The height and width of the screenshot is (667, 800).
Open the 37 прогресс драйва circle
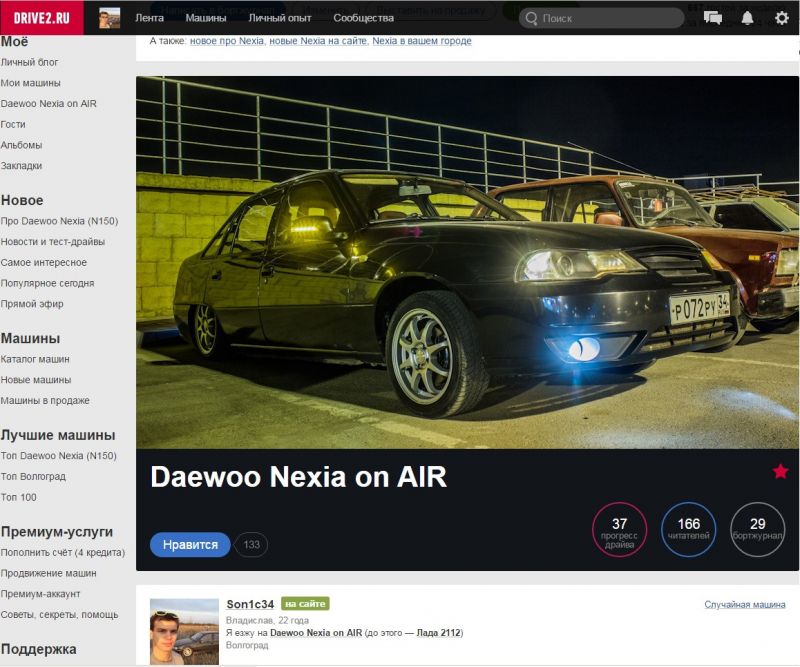coord(619,529)
